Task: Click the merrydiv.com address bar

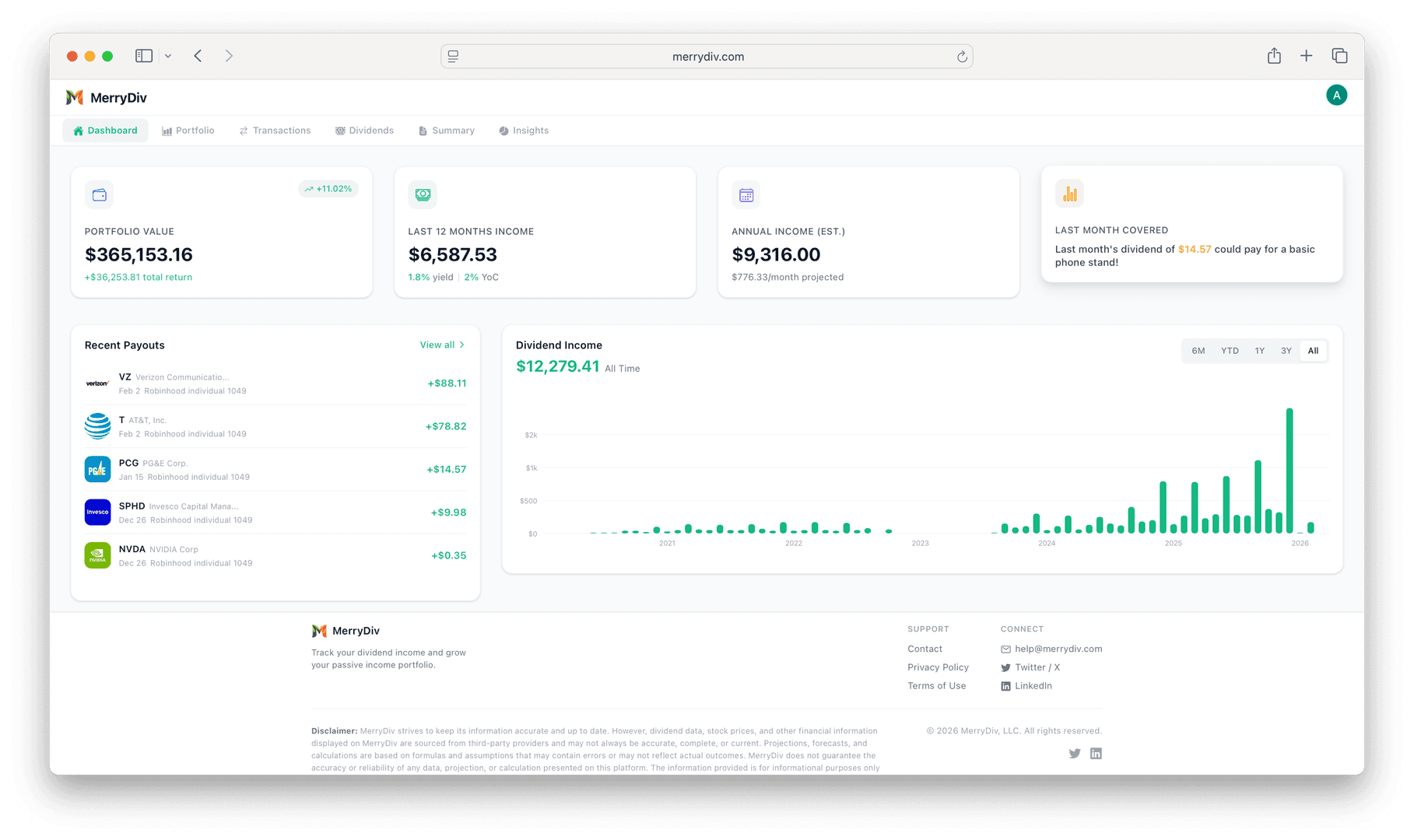Action: (707, 57)
